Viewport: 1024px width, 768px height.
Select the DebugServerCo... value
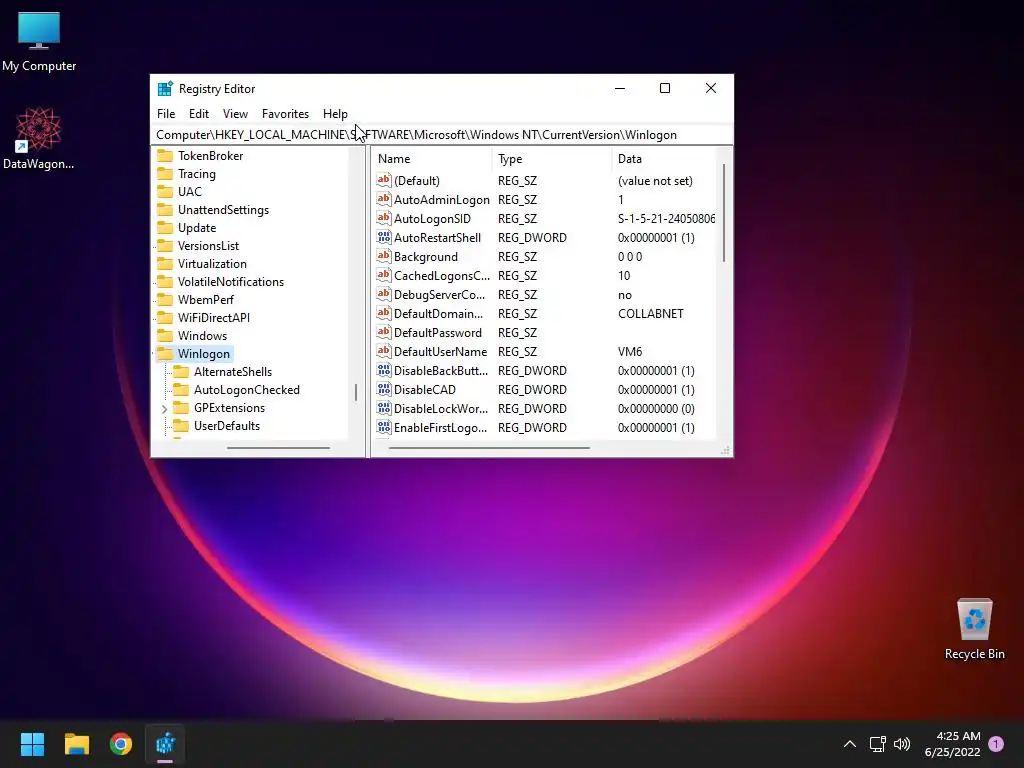[440, 295]
